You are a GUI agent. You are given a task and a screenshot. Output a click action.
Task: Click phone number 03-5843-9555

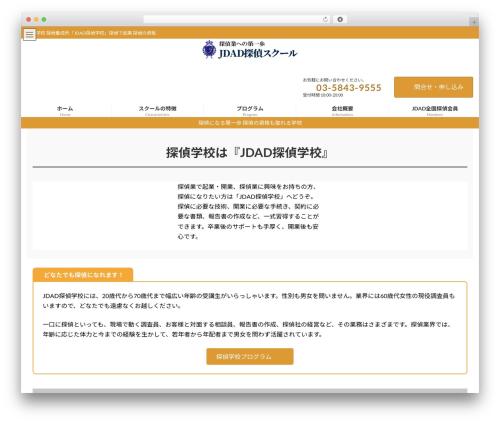point(348,88)
